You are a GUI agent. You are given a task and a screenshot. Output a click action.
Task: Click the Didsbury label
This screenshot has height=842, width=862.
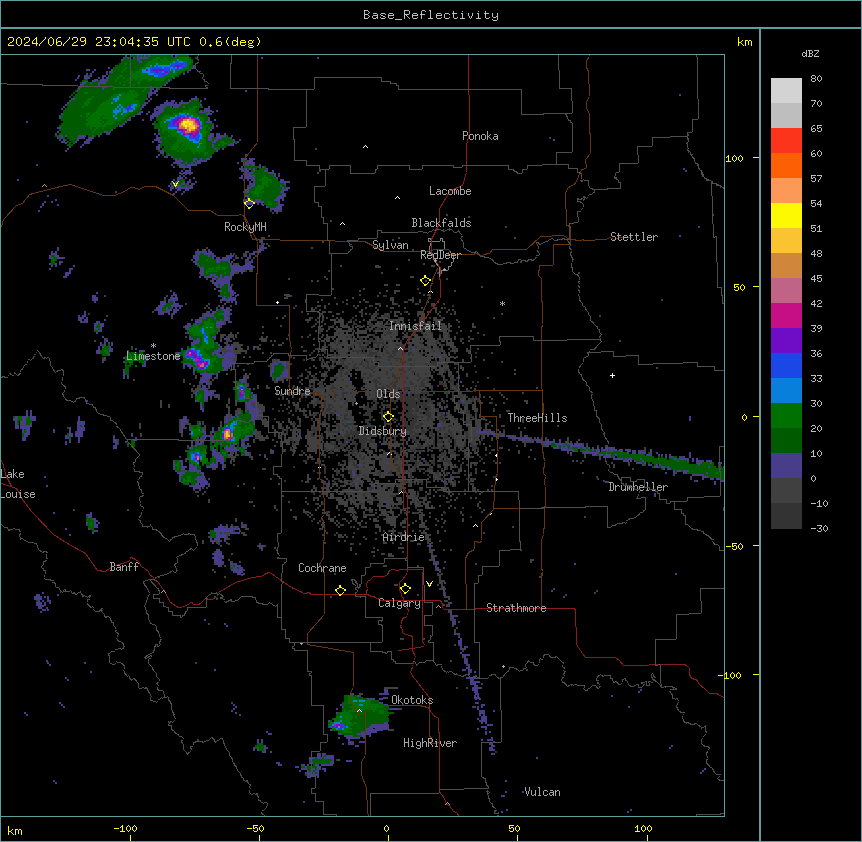pyautogui.click(x=382, y=431)
